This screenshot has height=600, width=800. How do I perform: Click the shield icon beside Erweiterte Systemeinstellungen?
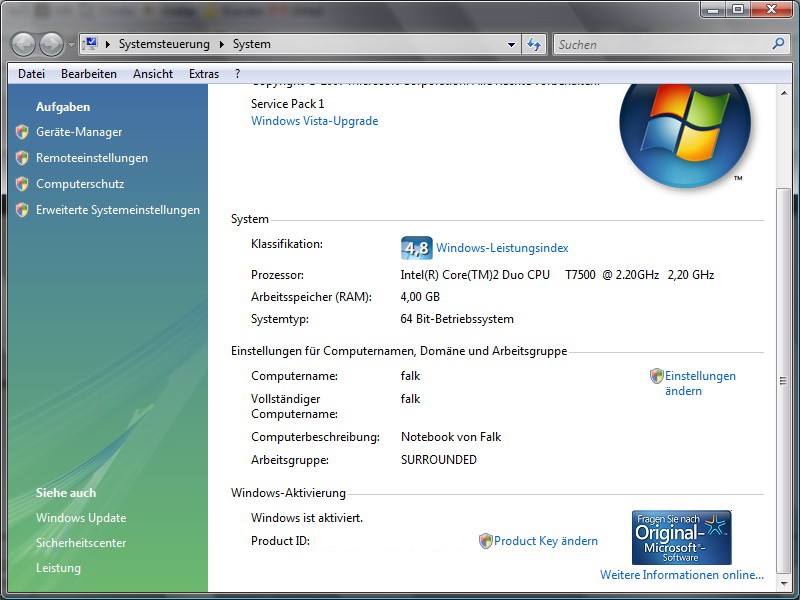point(22,210)
